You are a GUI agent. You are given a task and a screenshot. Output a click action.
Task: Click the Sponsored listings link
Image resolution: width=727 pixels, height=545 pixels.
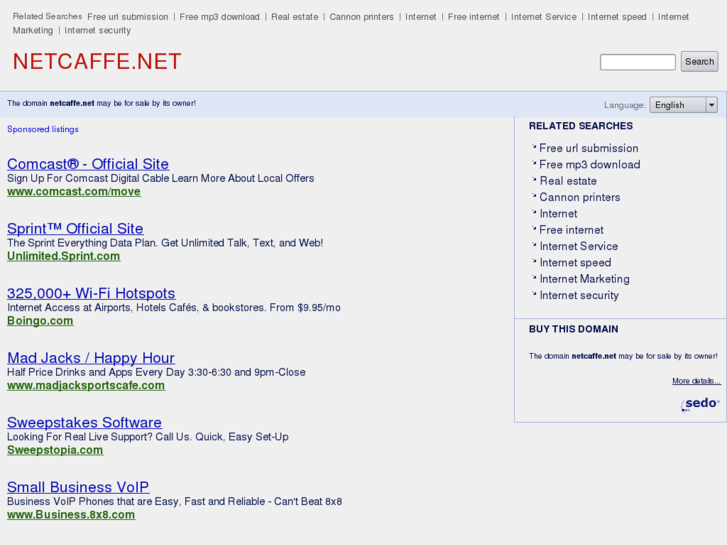pyautogui.click(x=43, y=129)
